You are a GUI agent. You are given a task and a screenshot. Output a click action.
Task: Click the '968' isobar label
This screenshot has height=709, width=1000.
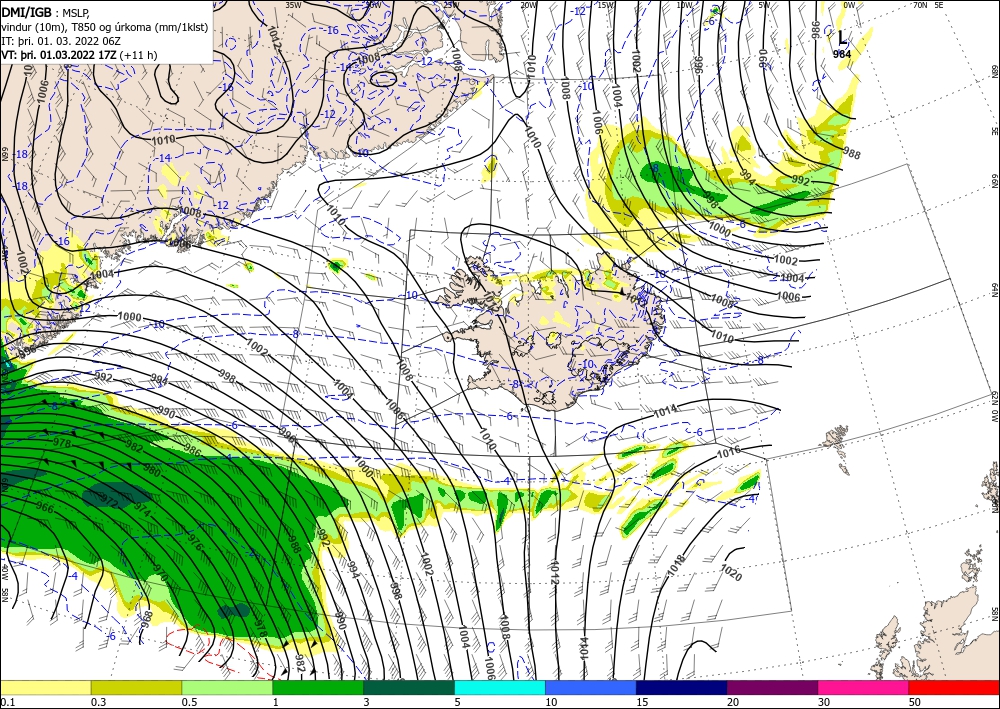point(147,619)
